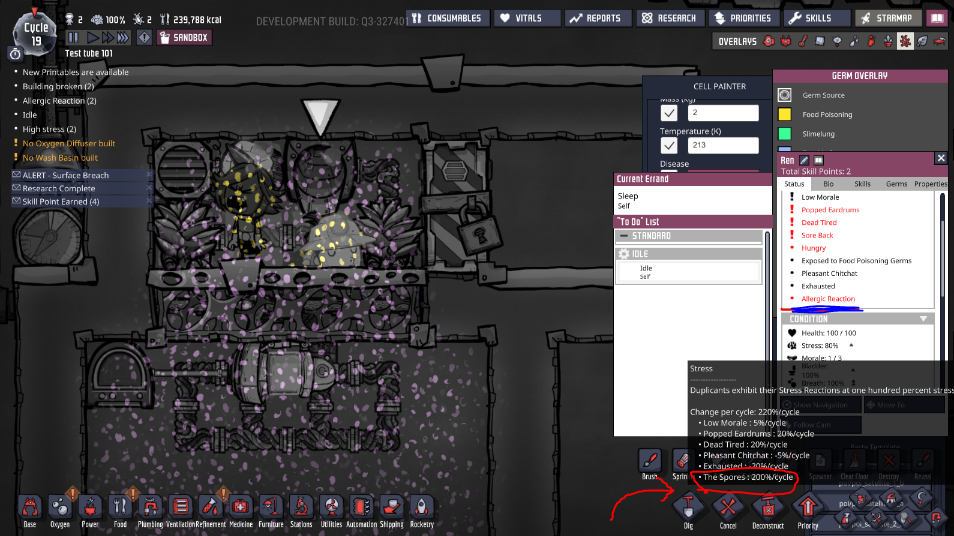The height and width of the screenshot is (536, 954).
Task: Toggle the Temperature checkbox
Action: (670, 146)
